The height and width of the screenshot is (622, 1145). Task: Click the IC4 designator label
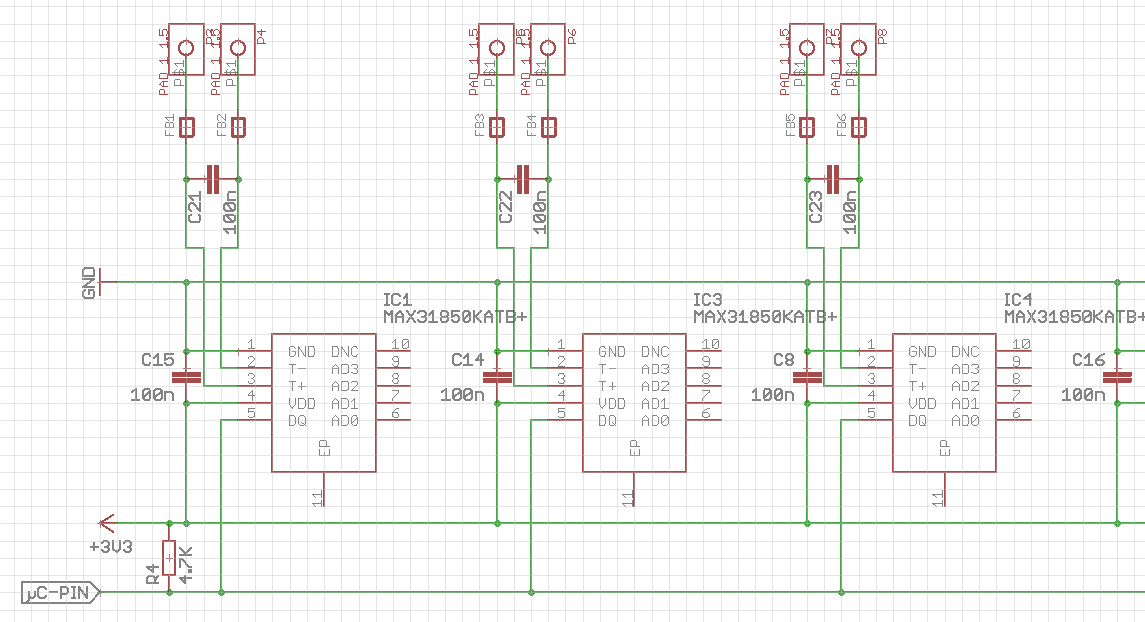[x=1018, y=300]
